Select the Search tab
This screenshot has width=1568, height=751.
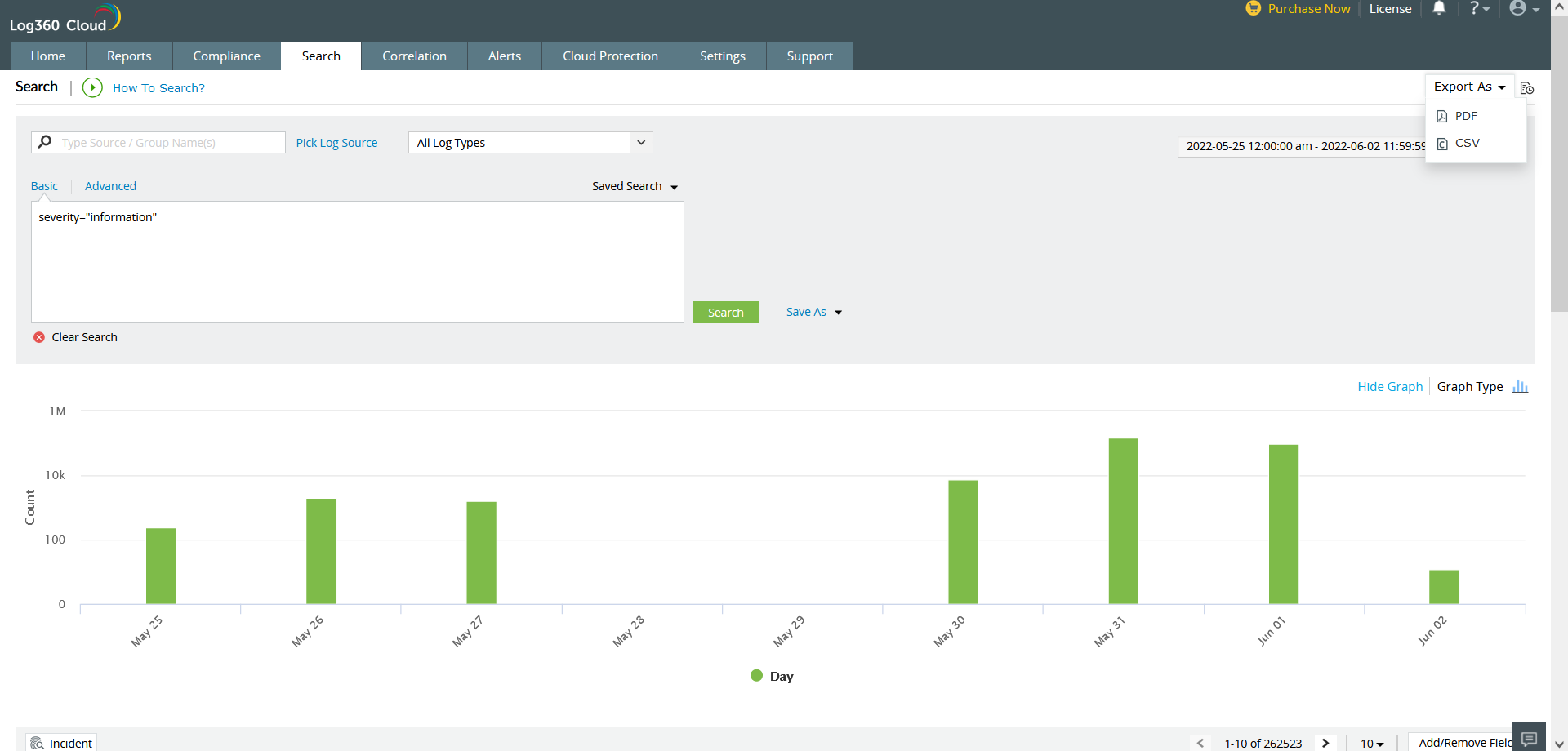pos(321,56)
